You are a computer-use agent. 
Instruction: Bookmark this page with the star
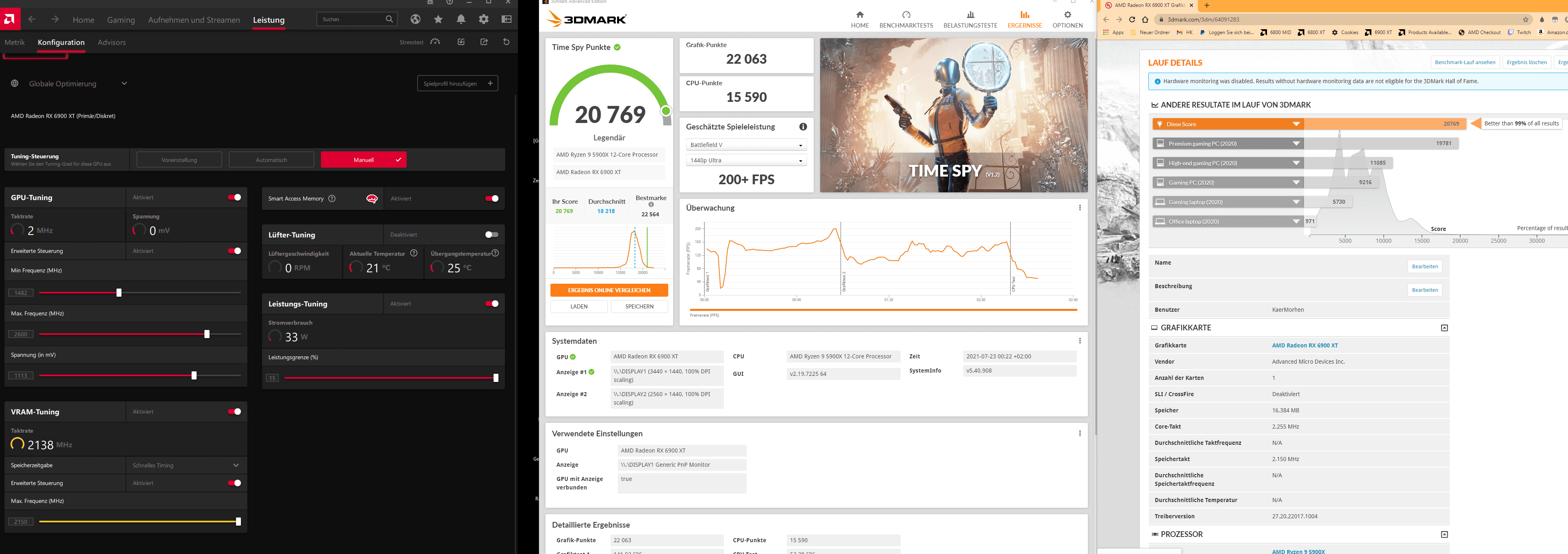pyautogui.click(x=1525, y=19)
